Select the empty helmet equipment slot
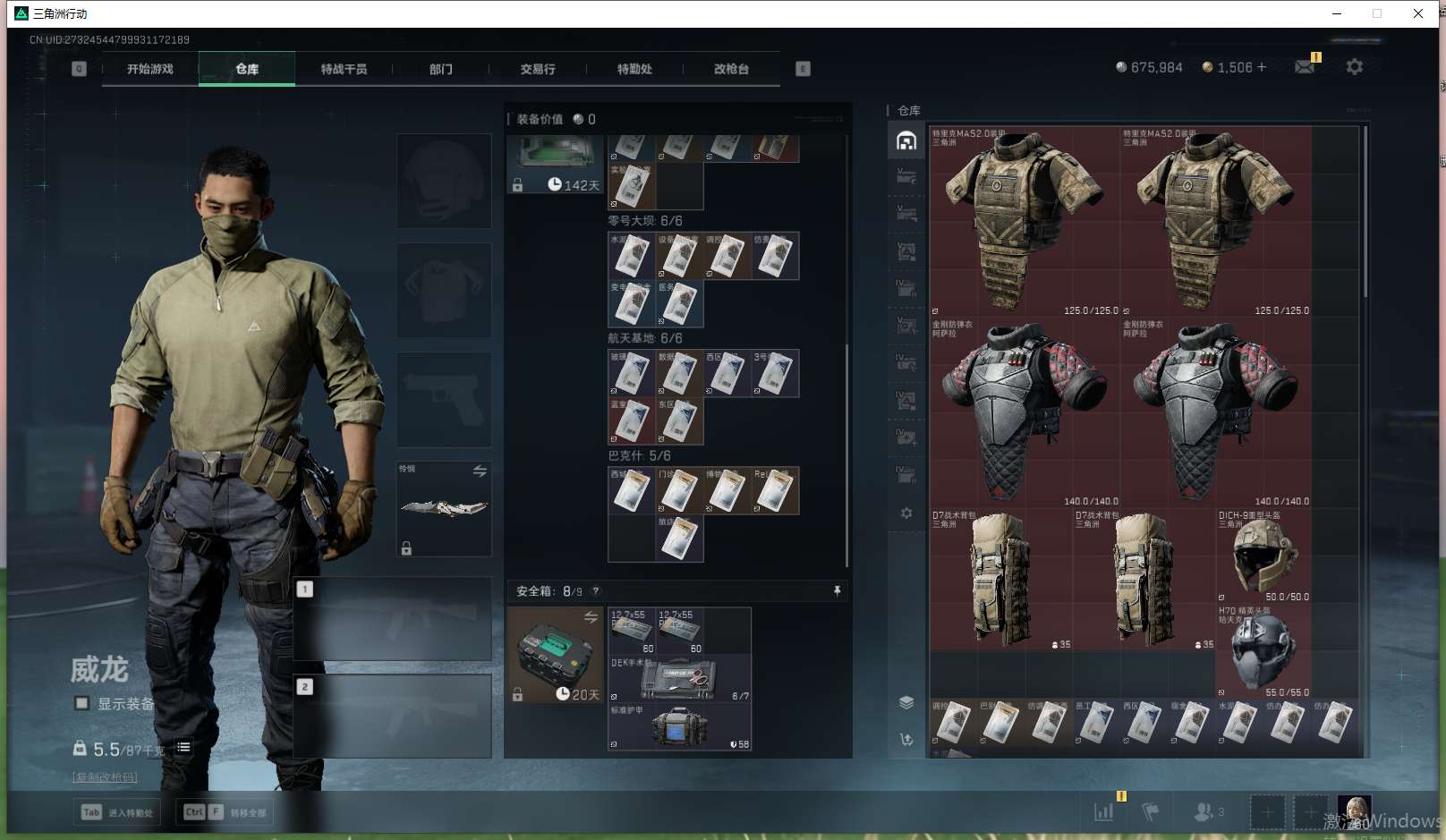Viewport: 1446px width, 840px height. pyautogui.click(x=444, y=181)
